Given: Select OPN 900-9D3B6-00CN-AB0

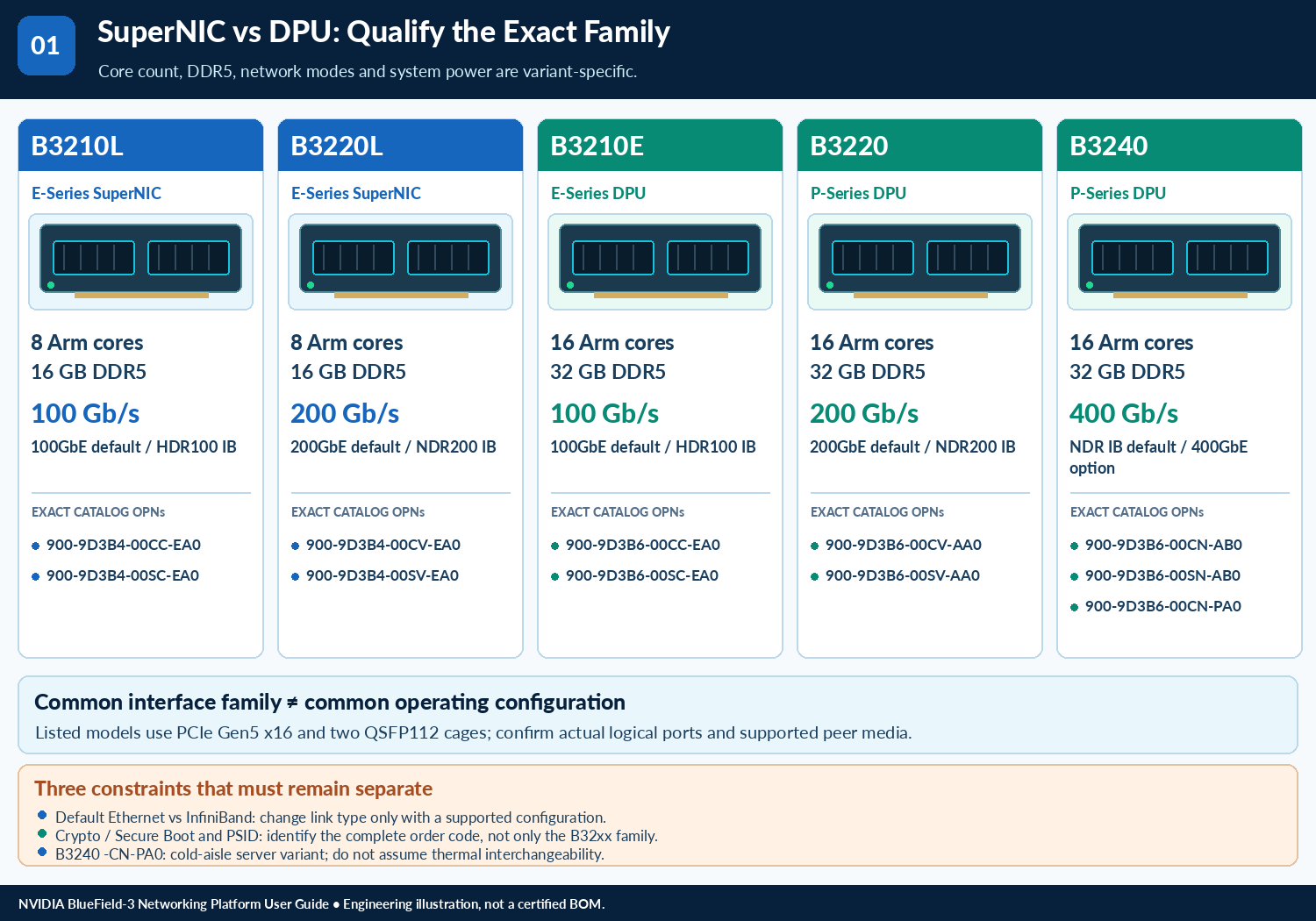Looking at the screenshot, I should pos(1163,545).
